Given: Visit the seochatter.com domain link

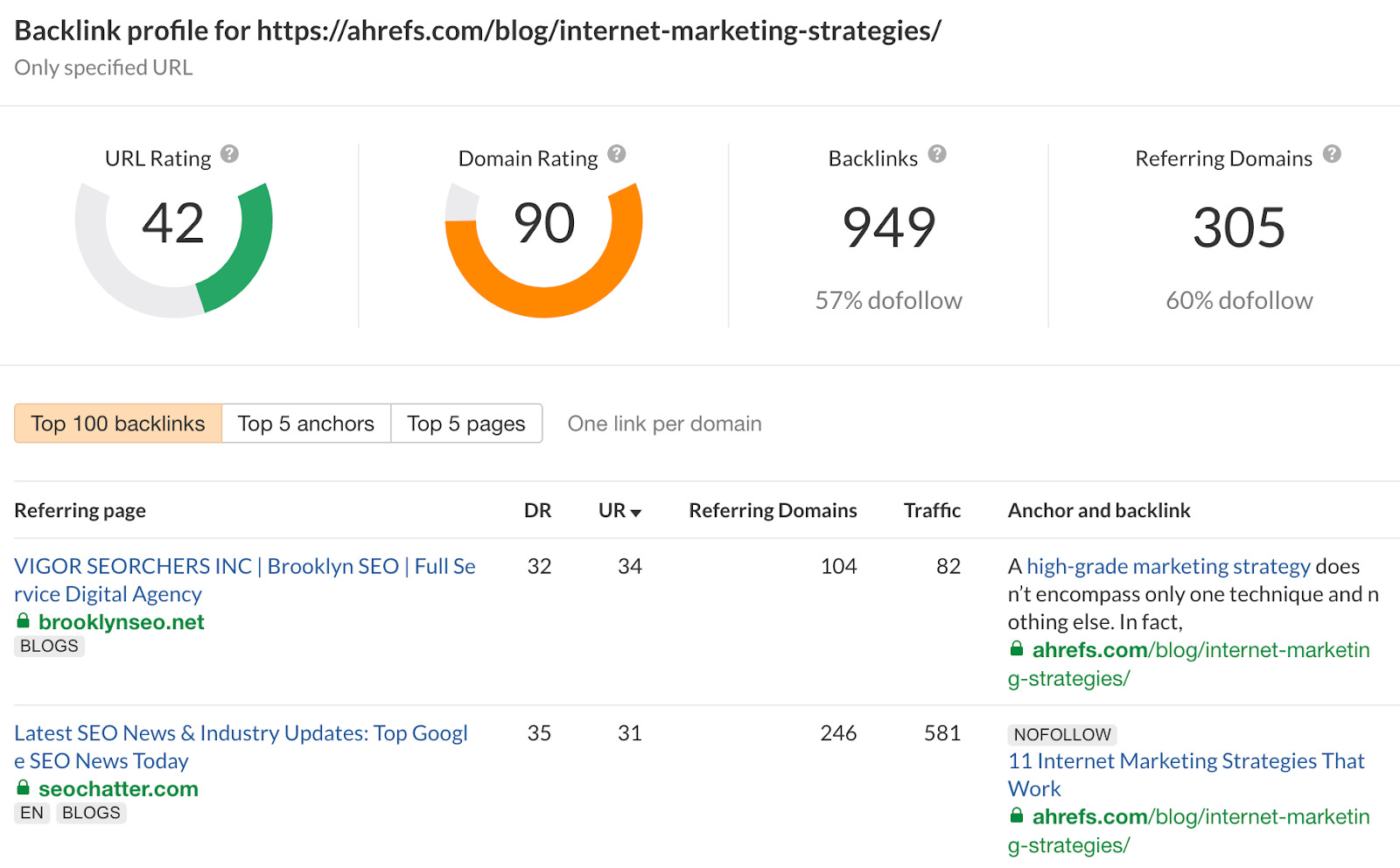Looking at the screenshot, I should (x=118, y=788).
